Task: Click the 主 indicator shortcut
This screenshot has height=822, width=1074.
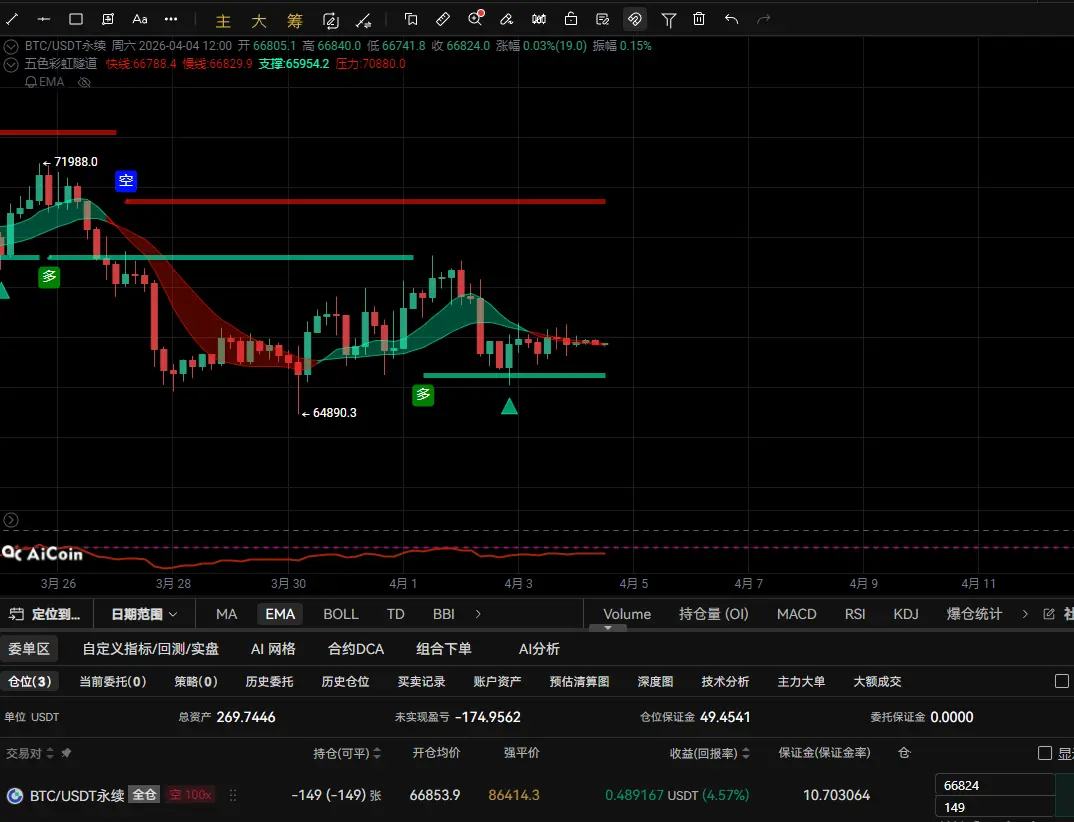Action: (x=223, y=21)
